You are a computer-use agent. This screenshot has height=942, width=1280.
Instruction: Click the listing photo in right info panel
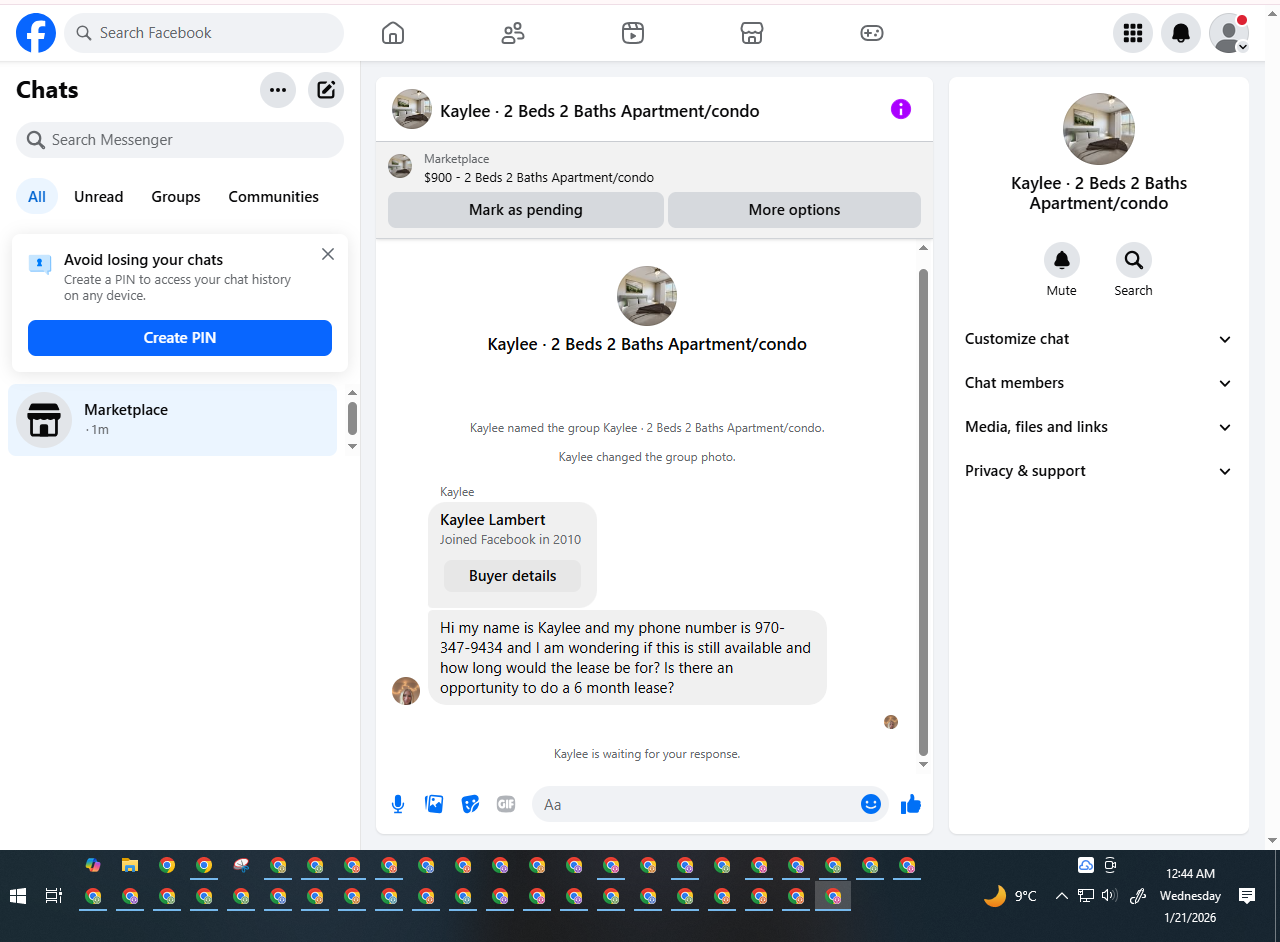coord(1099,129)
